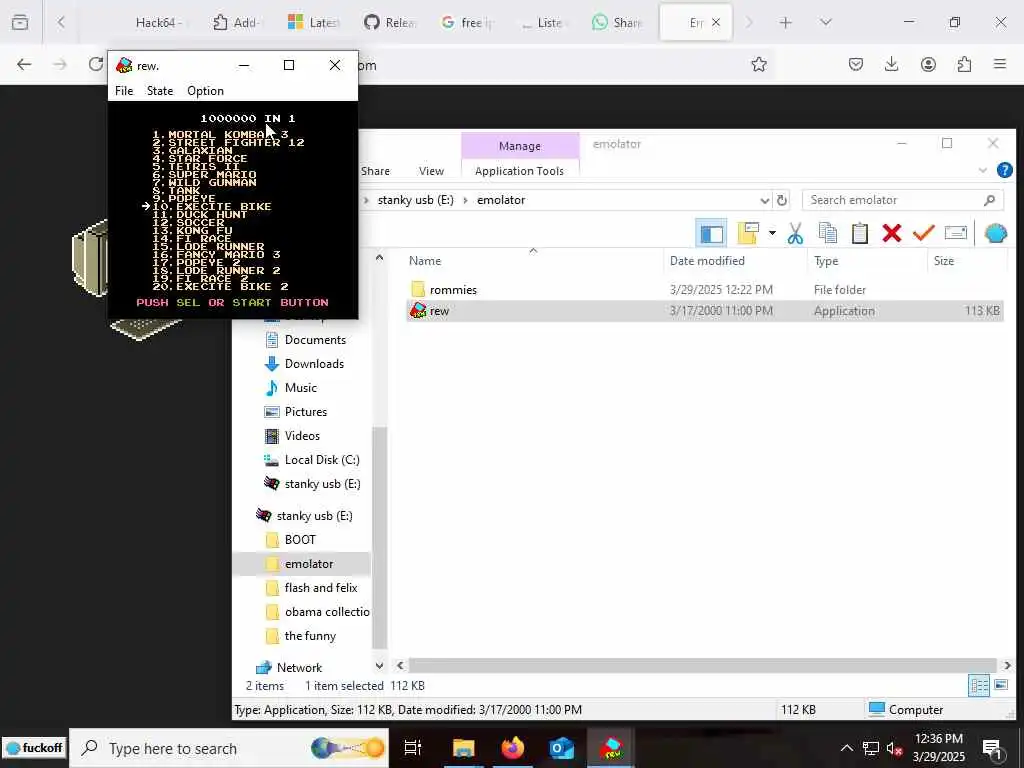Sort by the Type column header
This screenshot has width=1024, height=768.
point(825,261)
